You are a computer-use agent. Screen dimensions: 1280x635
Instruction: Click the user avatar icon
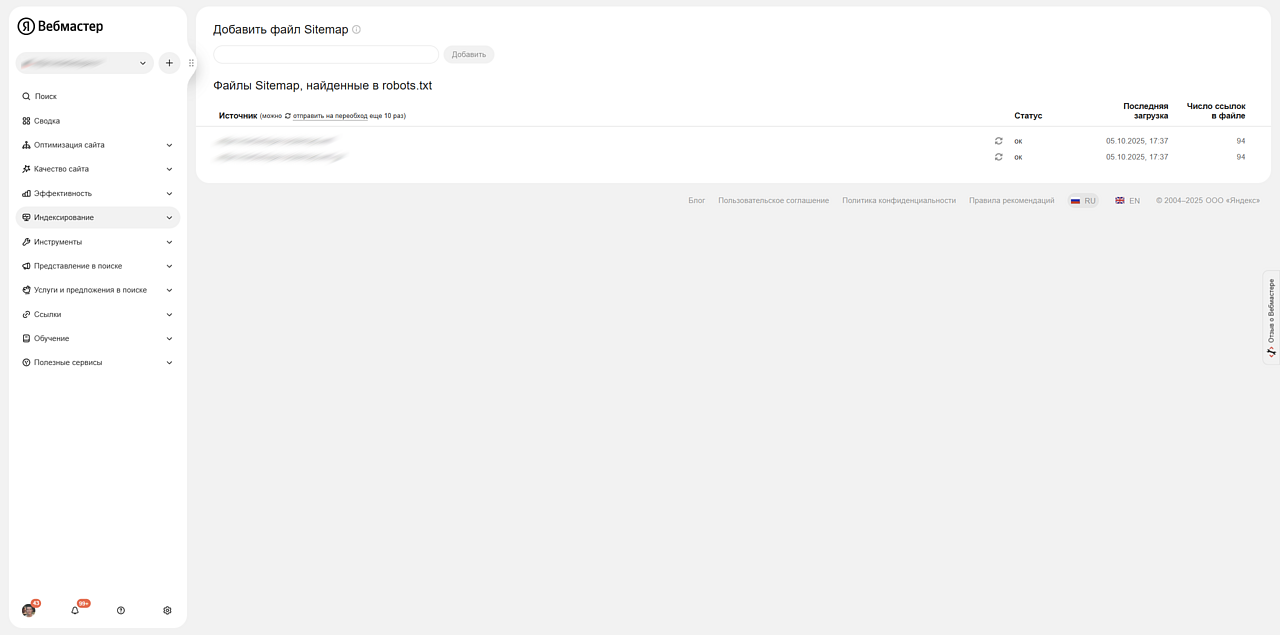pos(29,610)
